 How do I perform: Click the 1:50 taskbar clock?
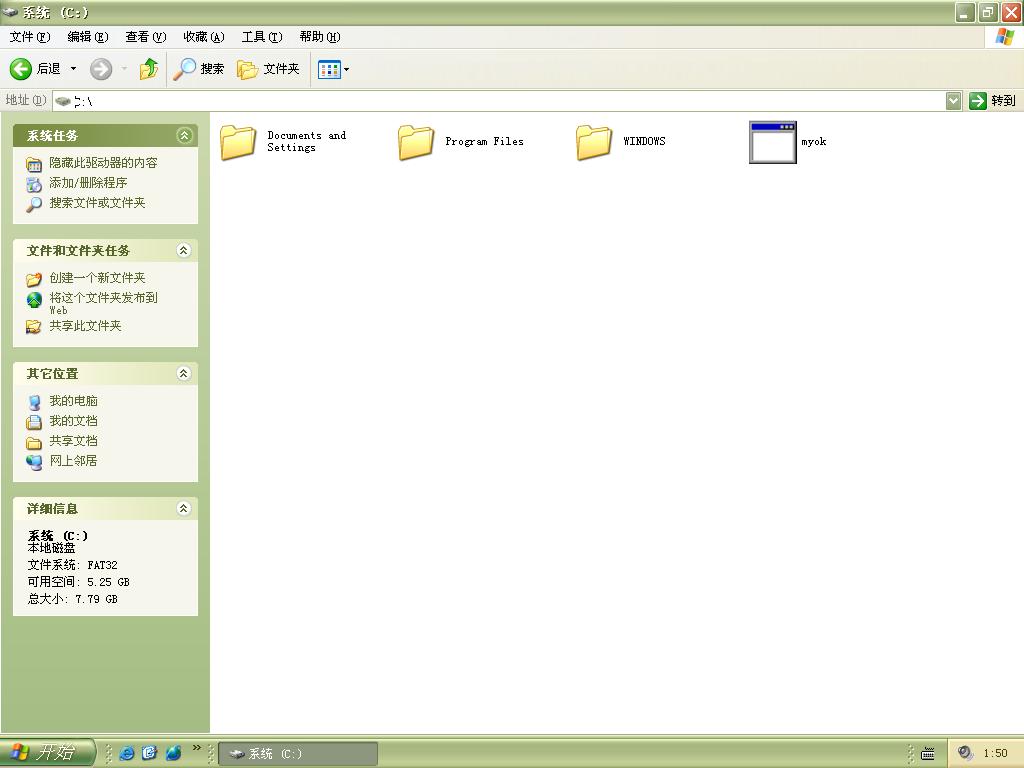click(995, 753)
